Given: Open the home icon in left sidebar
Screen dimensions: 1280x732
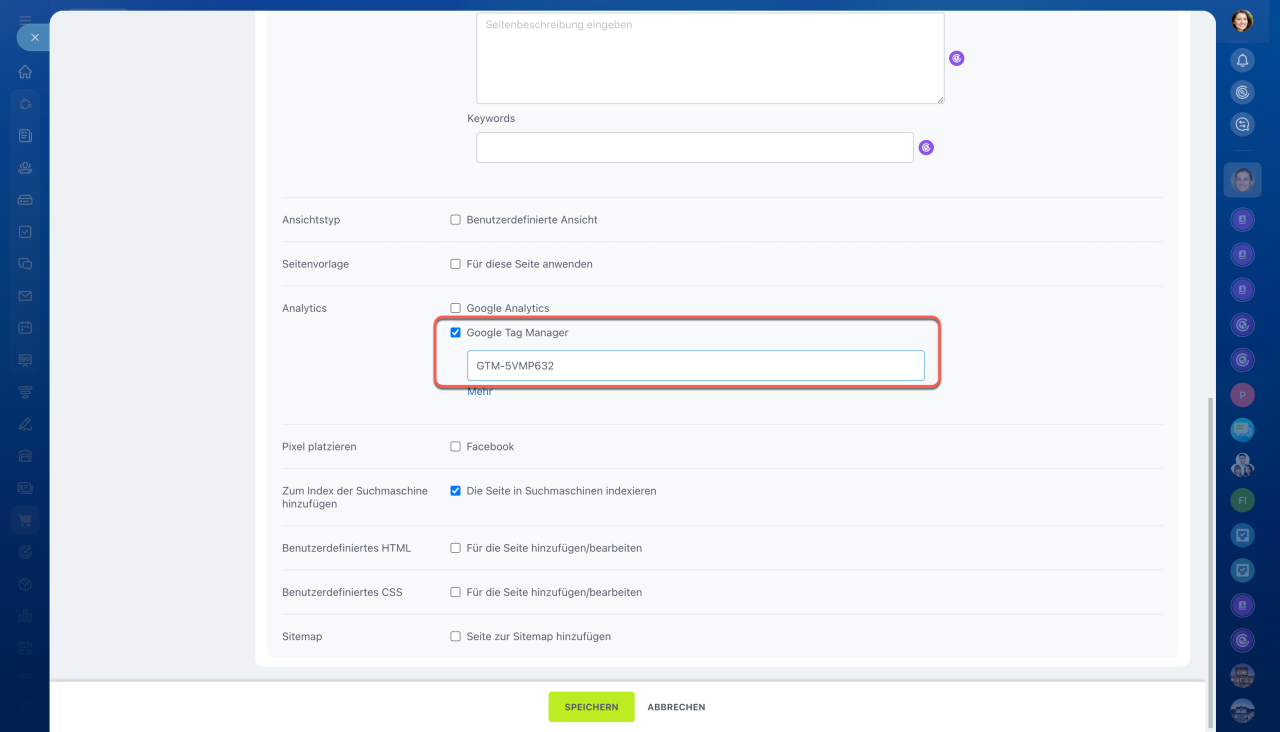Looking at the screenshot, I should 25,72.
